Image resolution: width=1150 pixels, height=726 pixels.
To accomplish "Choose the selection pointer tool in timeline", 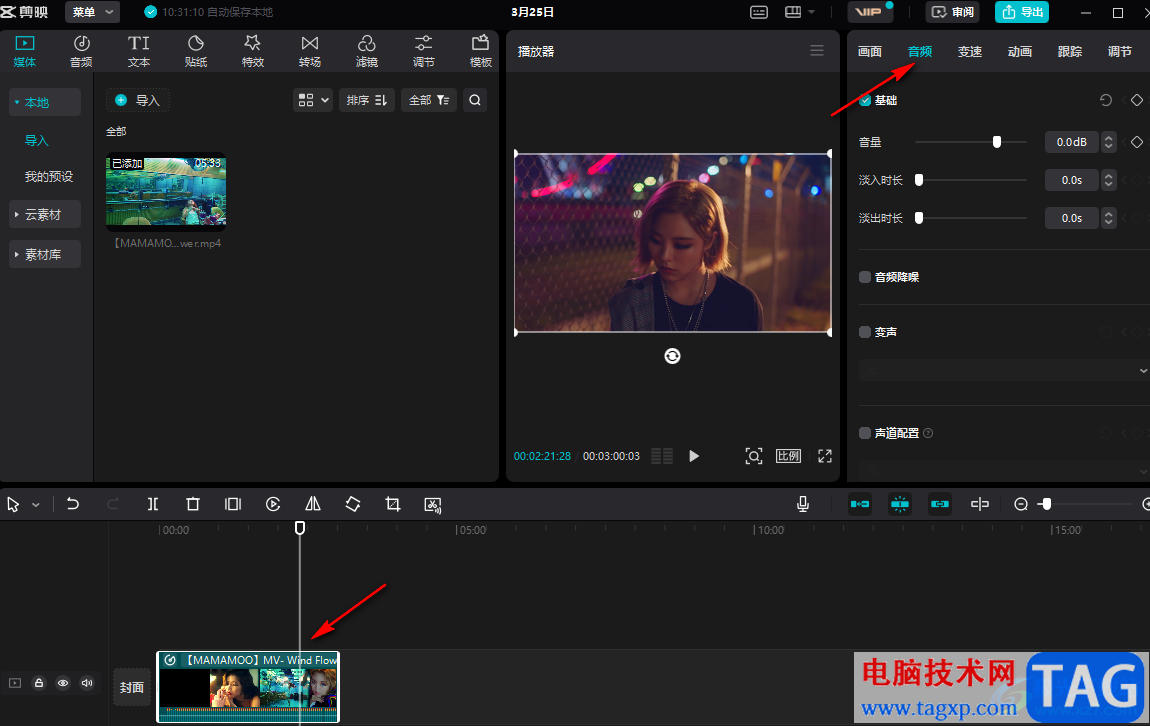I will pyautogui.click(x=13, y=505).
